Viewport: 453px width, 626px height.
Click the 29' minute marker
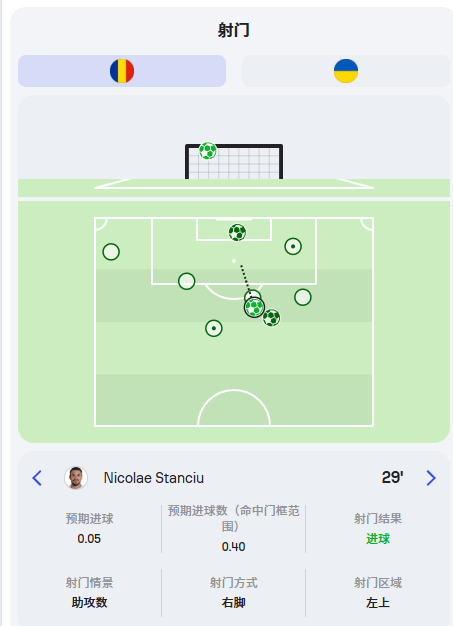click(x=392, y=477)
